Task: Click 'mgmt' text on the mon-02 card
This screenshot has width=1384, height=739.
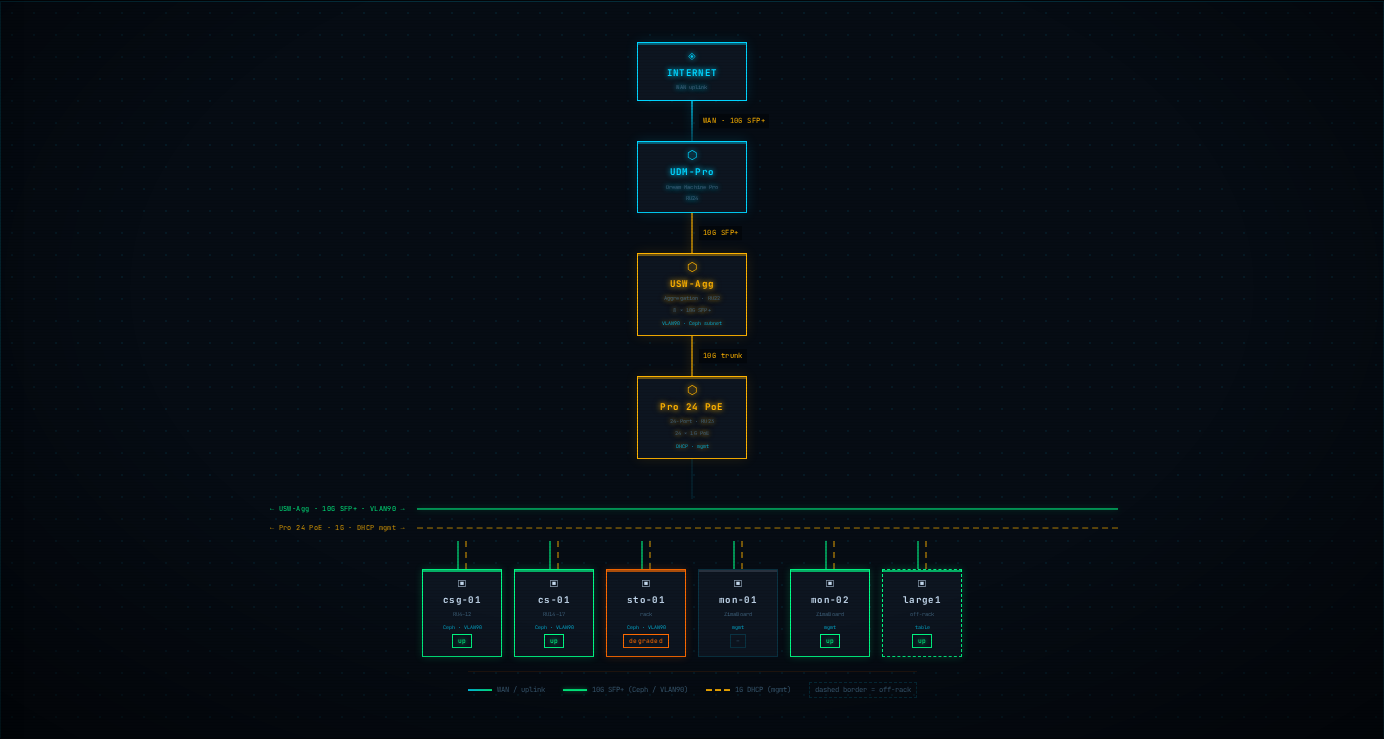Action: click(830, 627)
